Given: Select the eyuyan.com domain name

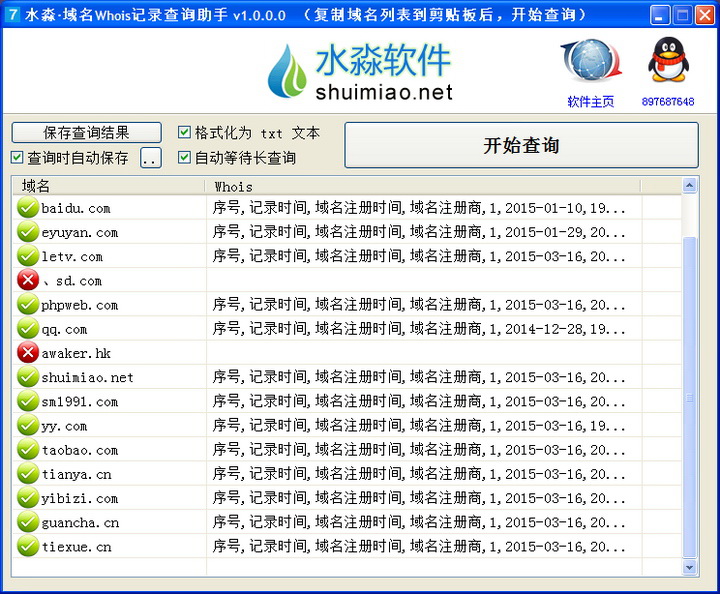Looking at the screenshot, I should pyautogui.click(x=79, y=232).
